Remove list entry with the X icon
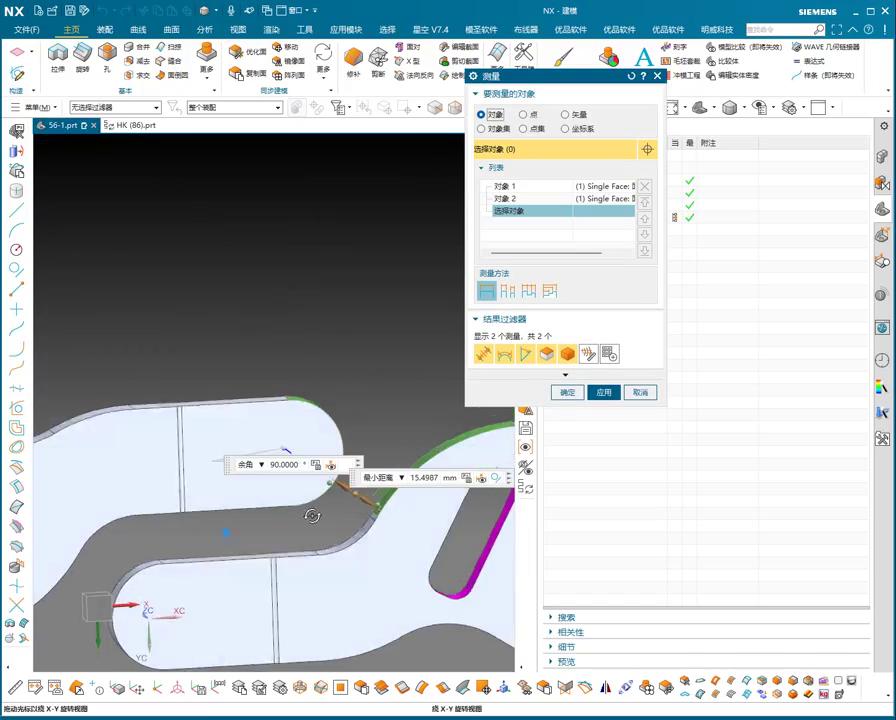This screenshot has height=720, width=896. 645,186
